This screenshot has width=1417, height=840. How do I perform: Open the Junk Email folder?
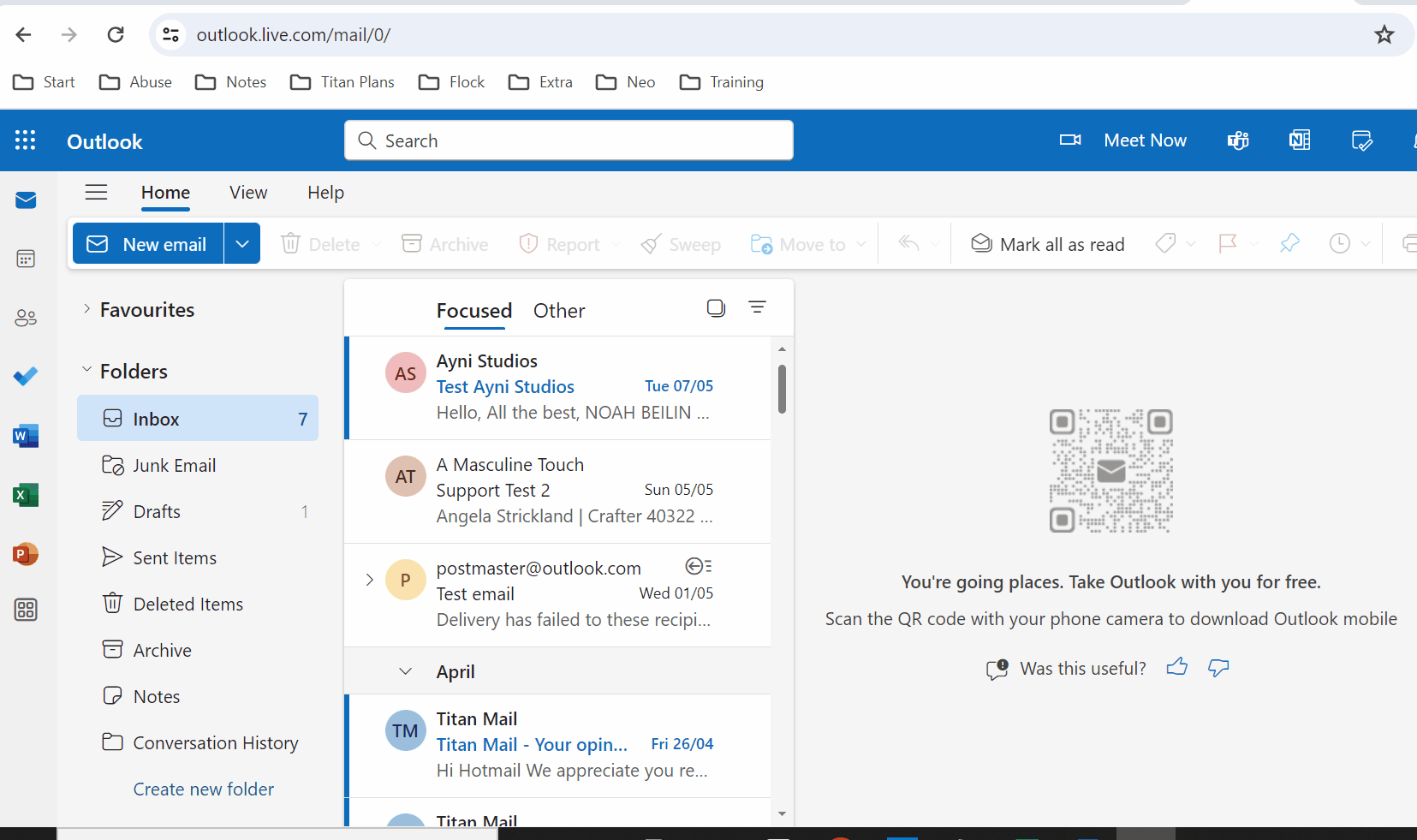click(x=198, y=465)
